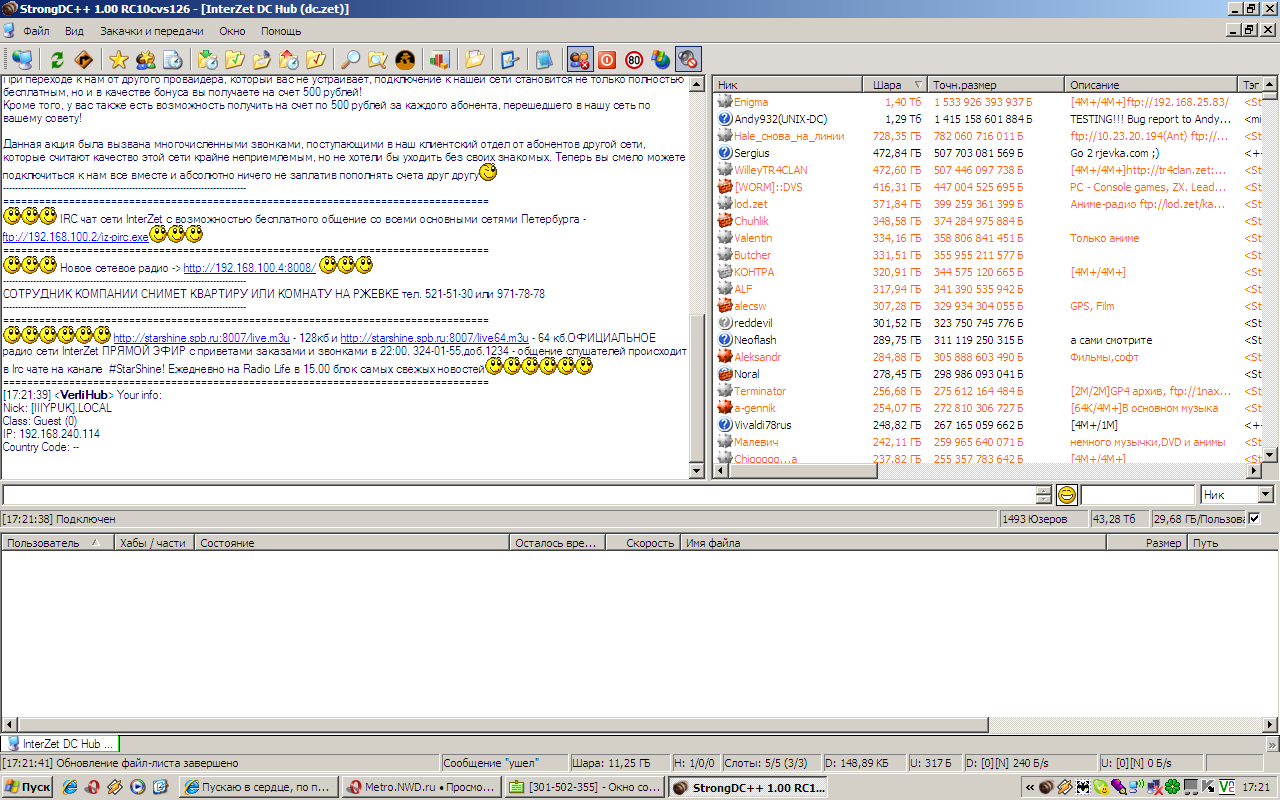Open the Закачки и передачи menu
The height and width of the screenshot is (800, 1280).
(x=151, y=31)
